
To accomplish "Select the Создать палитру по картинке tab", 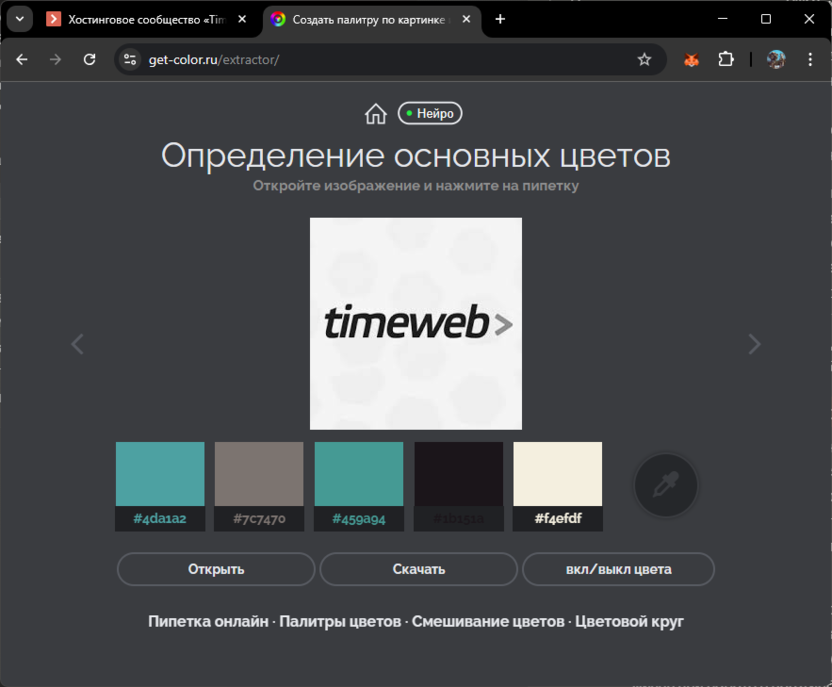I will (371, 20).
